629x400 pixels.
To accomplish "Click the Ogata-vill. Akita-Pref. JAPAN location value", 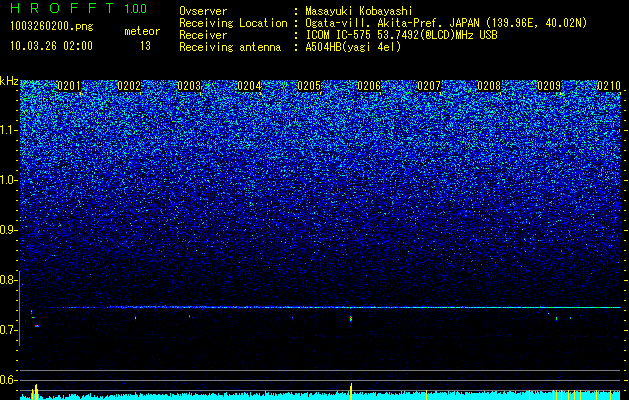I will pyautogui.click(x=446, y=24).
